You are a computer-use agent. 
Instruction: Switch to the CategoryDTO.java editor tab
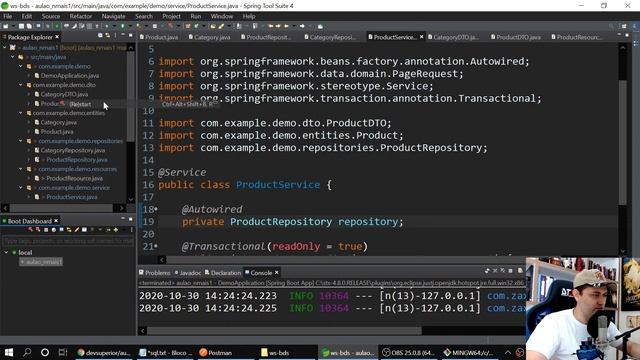pos(453,37)
